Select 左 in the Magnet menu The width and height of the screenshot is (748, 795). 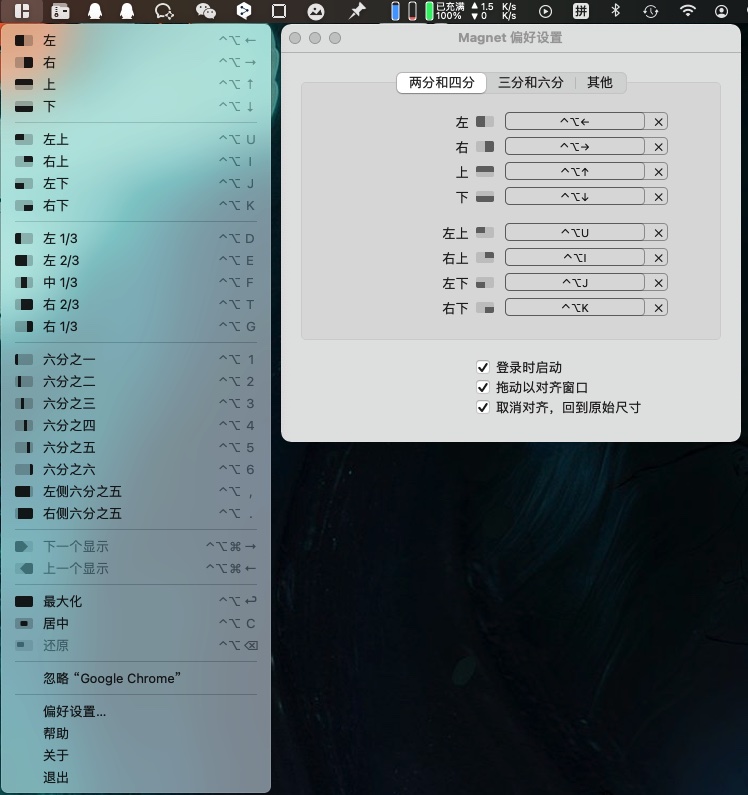(x=135, y=40)
